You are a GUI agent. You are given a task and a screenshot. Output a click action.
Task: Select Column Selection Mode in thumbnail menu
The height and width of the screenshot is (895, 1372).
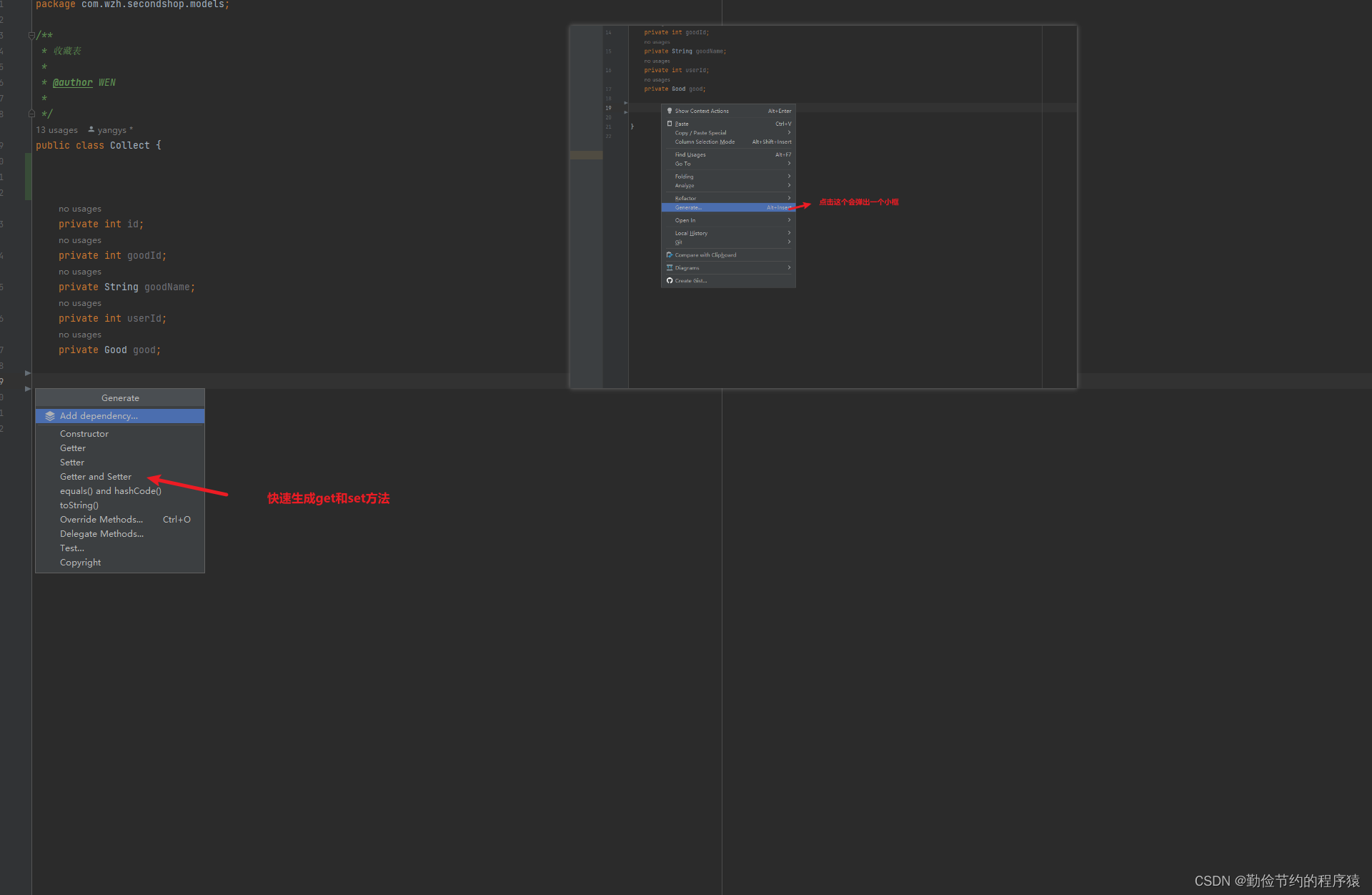point(729,142)
